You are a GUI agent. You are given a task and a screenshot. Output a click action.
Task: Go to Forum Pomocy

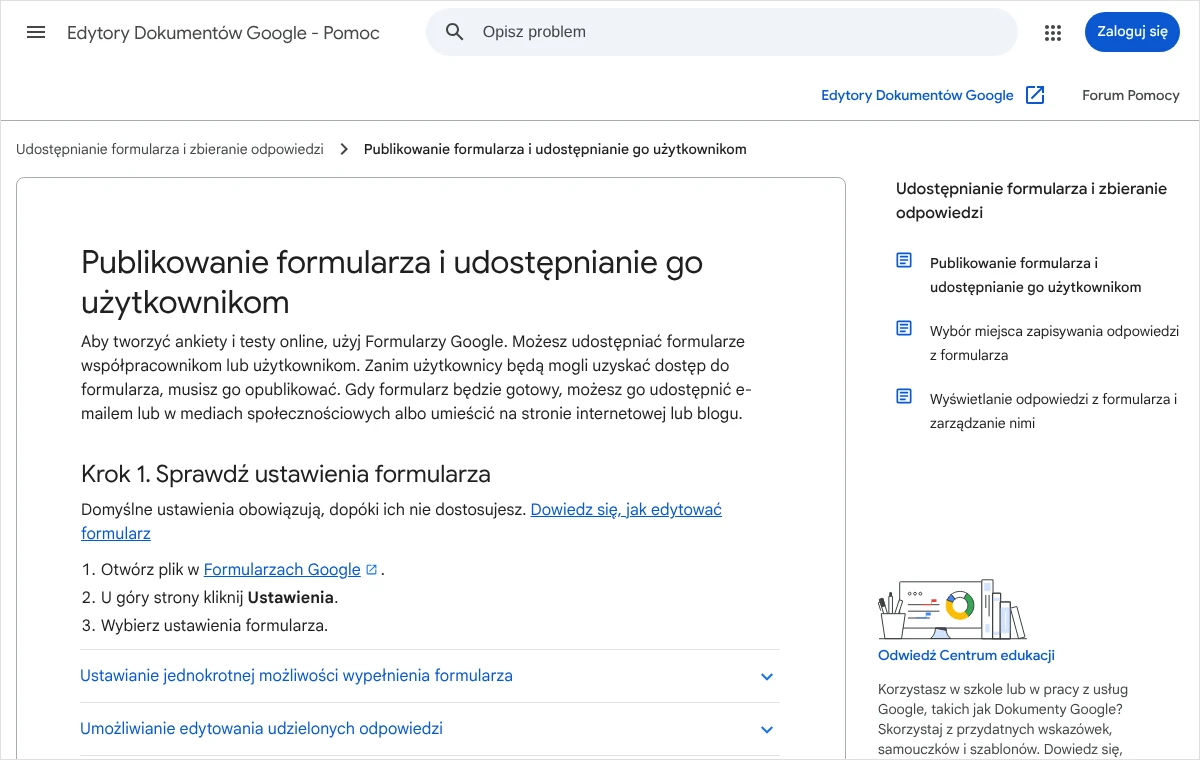pyautogui.click(x=1131, y=95)
